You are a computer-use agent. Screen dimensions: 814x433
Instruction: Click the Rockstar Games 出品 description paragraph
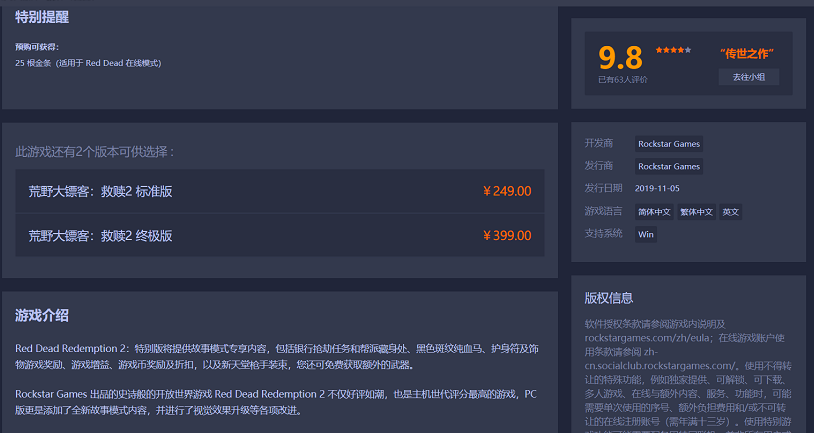[276, 402]
